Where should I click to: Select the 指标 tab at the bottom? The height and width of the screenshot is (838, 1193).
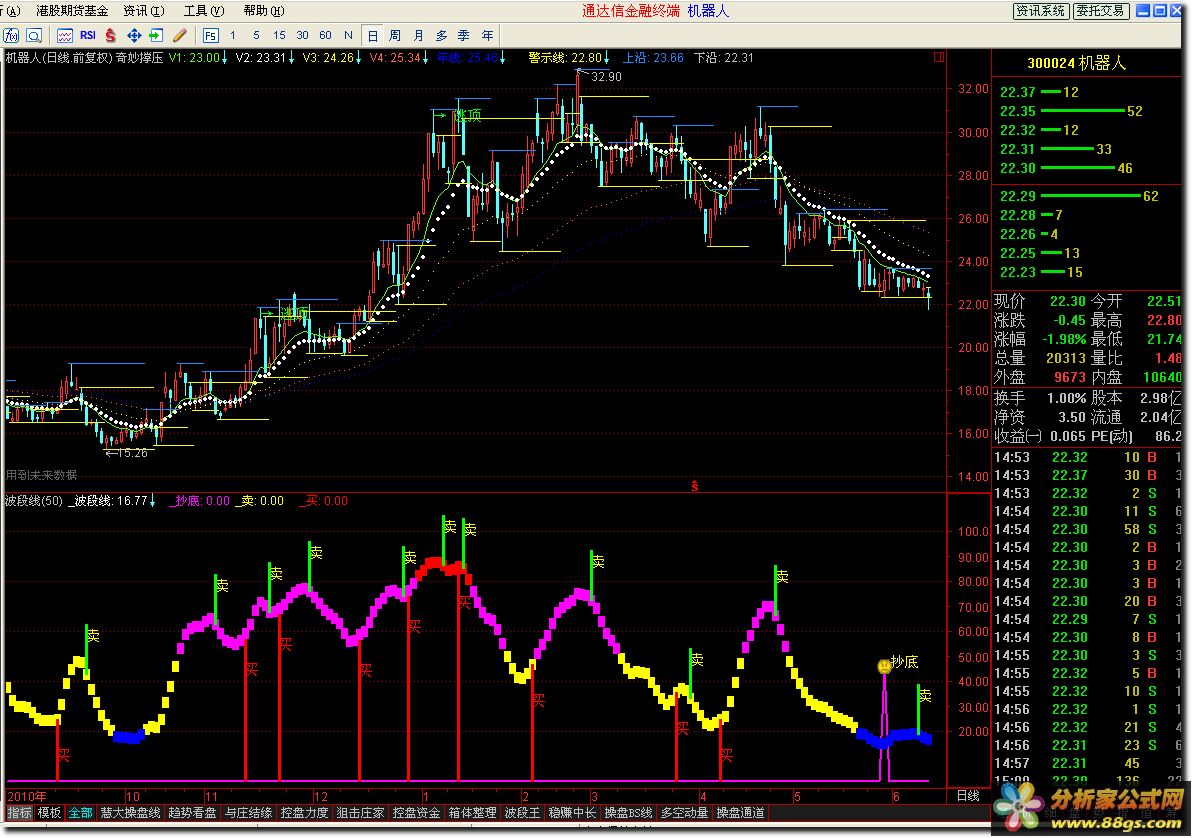coord(20,813)
